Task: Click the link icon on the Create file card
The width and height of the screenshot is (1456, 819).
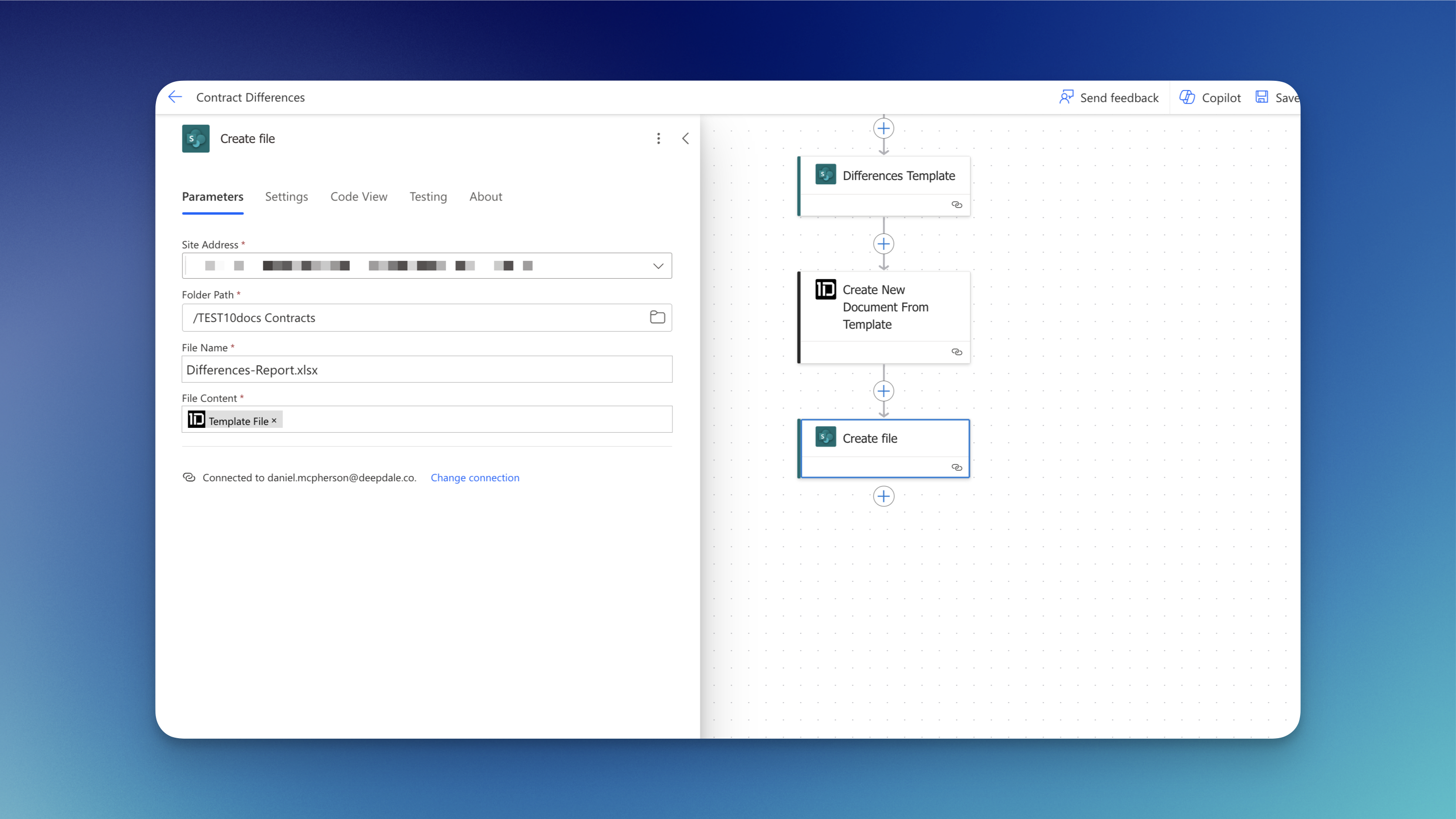Action: (x=956, y=467)
